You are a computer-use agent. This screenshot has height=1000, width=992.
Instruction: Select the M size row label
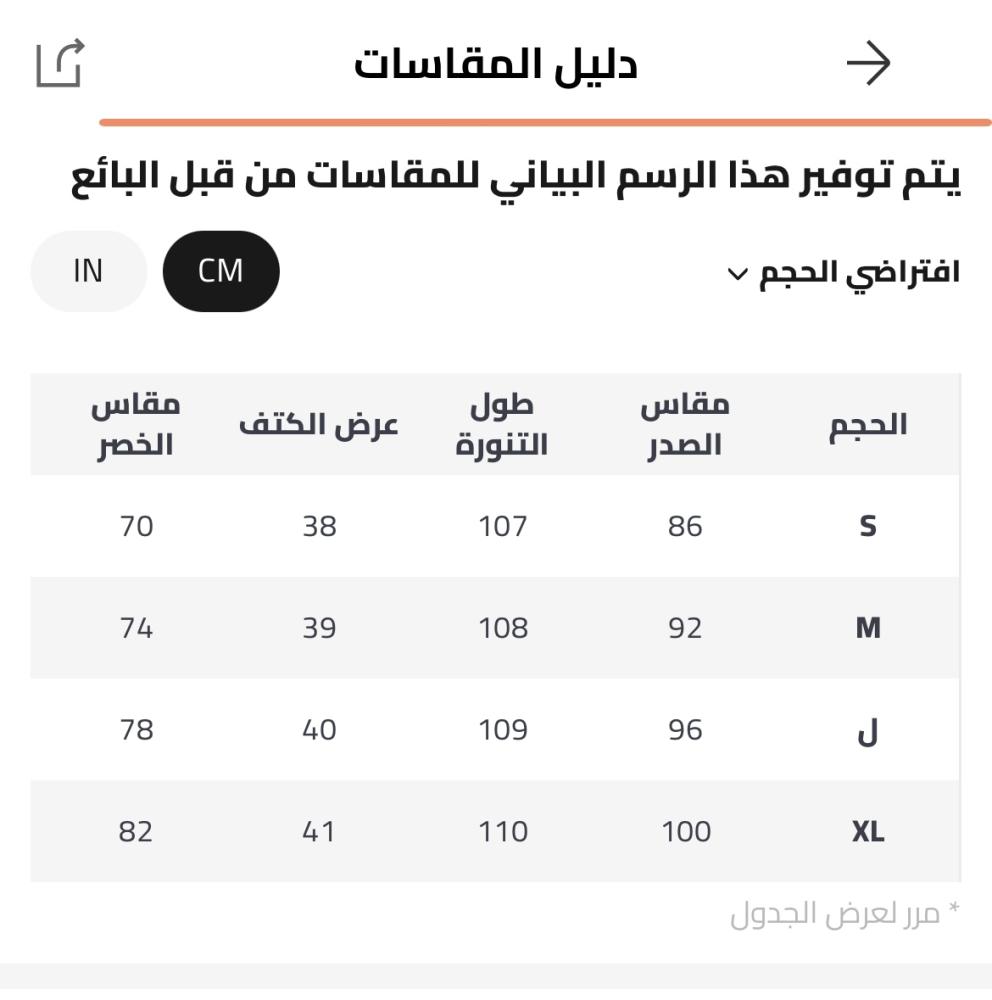point(867,628)
